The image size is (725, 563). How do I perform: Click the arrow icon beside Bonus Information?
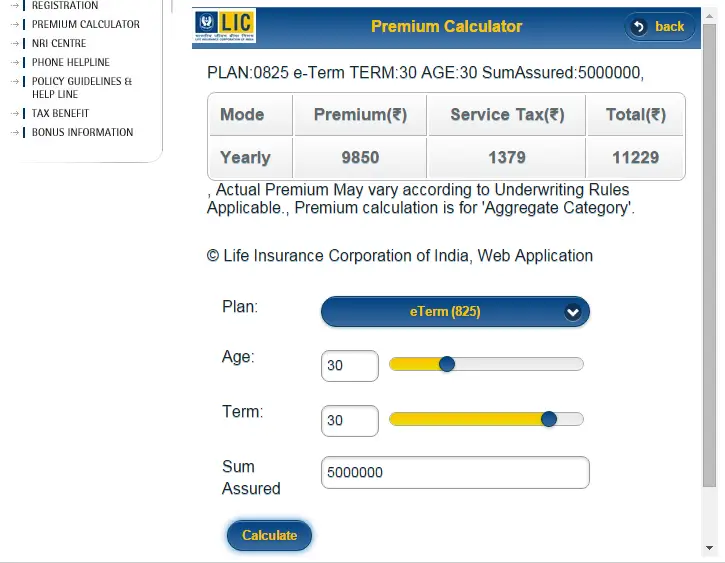pos(15,132)
